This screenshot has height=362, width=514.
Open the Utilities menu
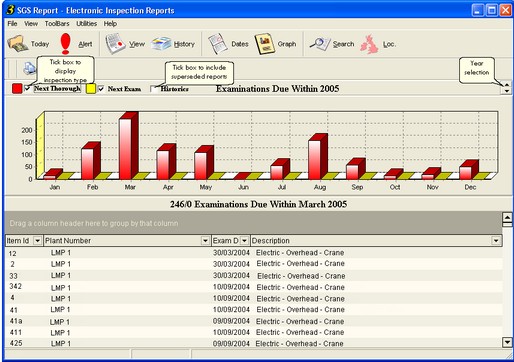87,24
